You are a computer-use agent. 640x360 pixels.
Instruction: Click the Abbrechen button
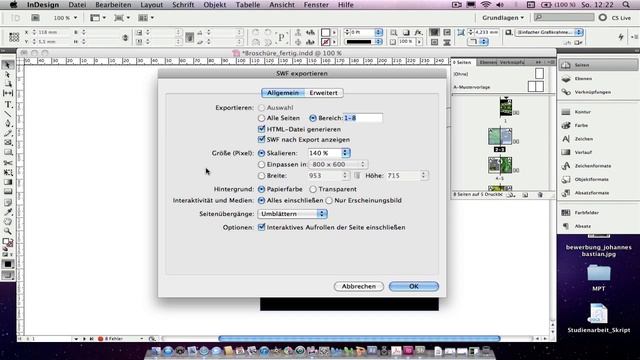coord(359,287)
